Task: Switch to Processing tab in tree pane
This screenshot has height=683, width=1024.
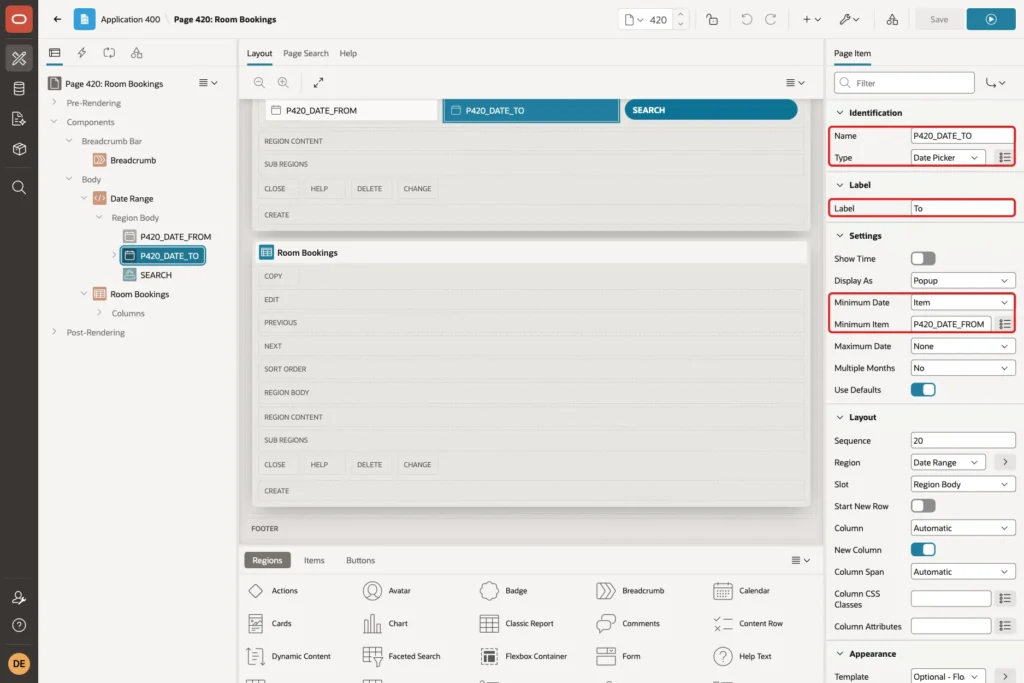Action: [109, 53]
